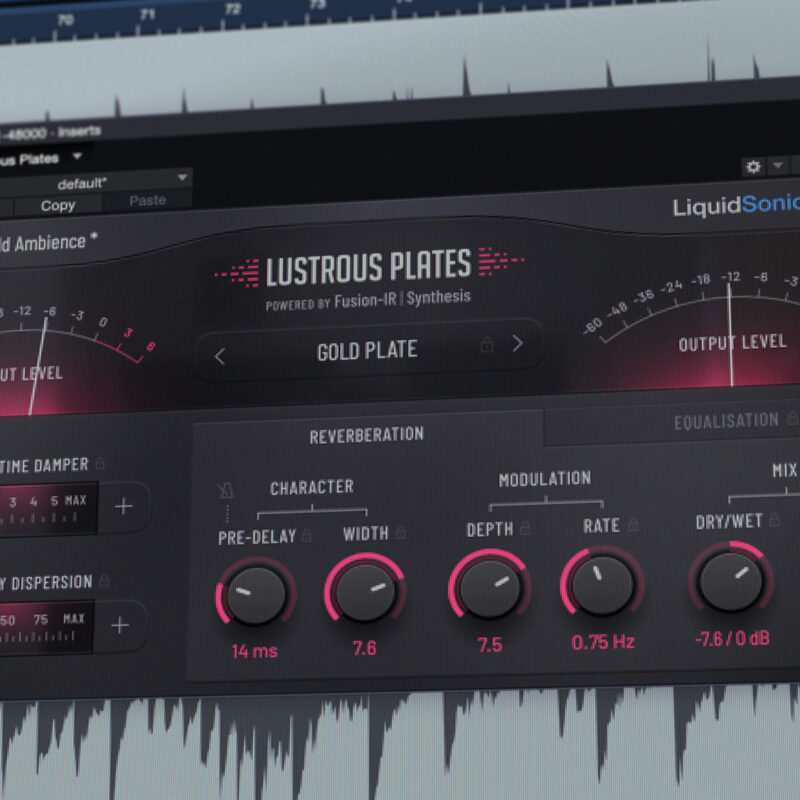The image size is (800, 800).
Task: Lock the Gold Plate model selection
Action: click(487, 345)
